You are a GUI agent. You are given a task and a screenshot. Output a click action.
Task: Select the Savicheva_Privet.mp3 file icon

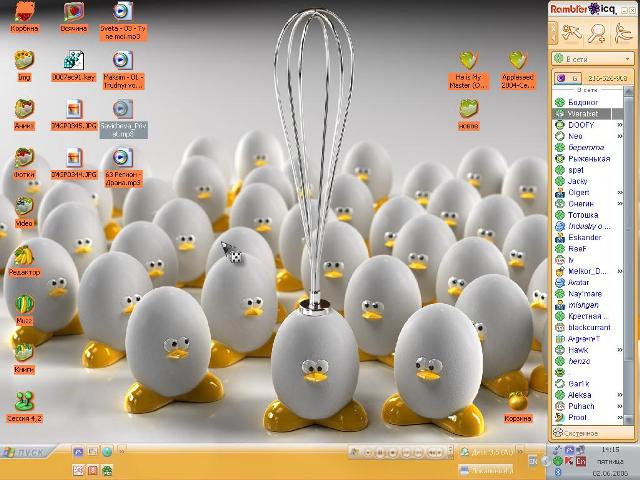coord(123,118)
